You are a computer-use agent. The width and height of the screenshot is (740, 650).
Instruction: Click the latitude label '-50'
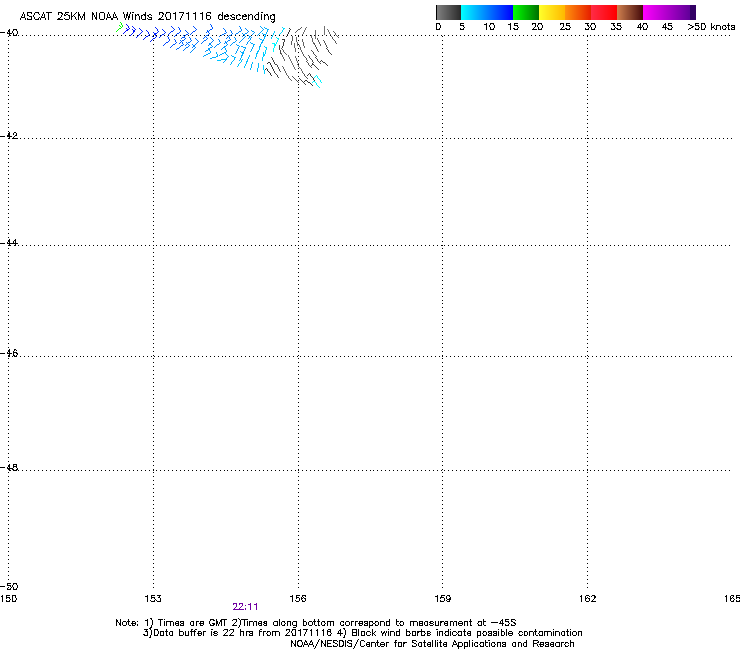9,586
